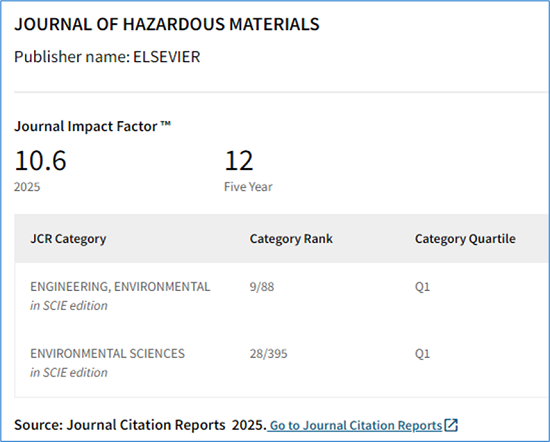Viewport: 550px width, 442px height.
Task: Click the 28/395 category rank value
Action: click(x=268, y=354)
